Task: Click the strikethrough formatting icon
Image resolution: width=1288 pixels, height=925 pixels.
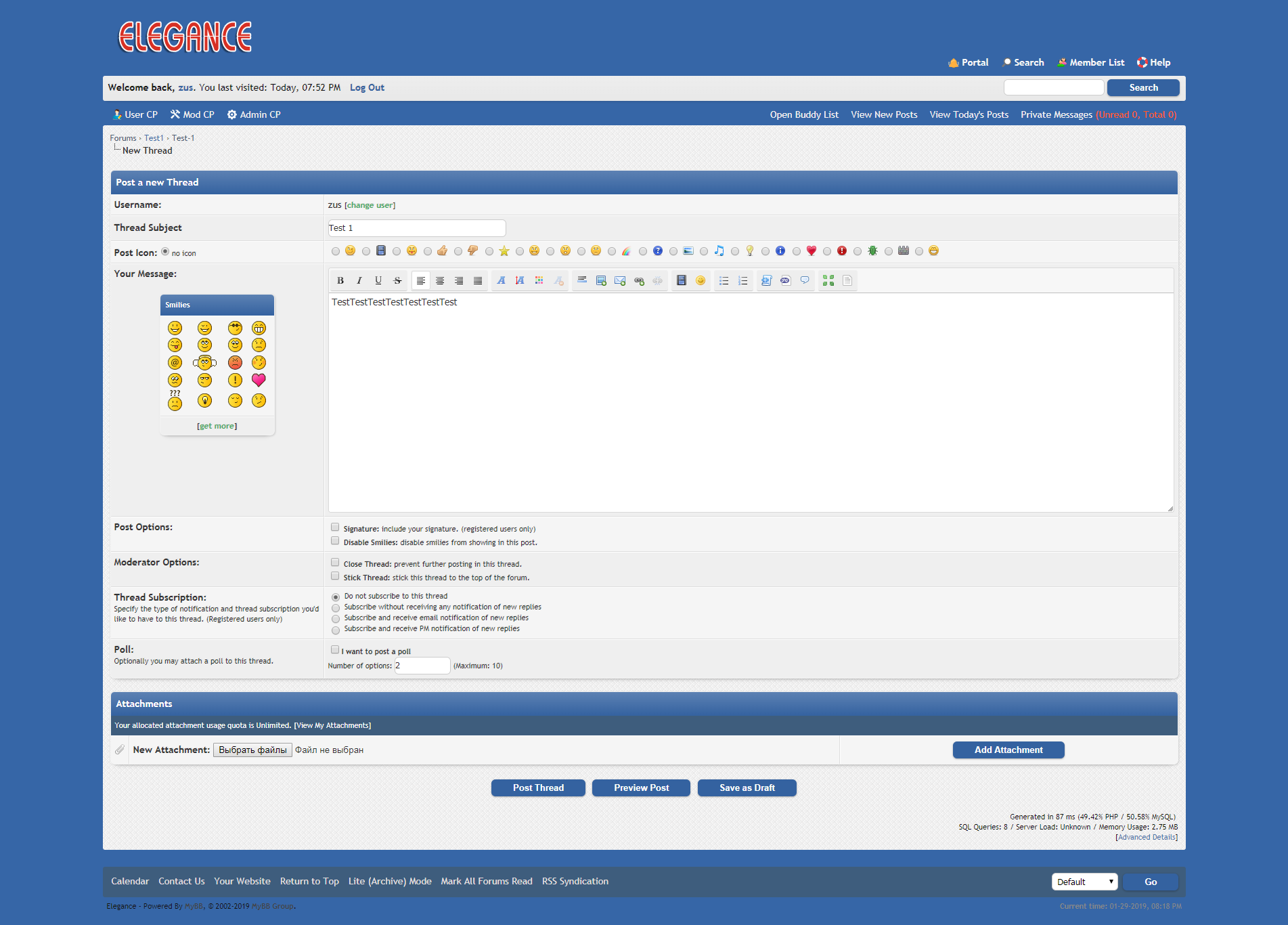Action: point(397,280)
